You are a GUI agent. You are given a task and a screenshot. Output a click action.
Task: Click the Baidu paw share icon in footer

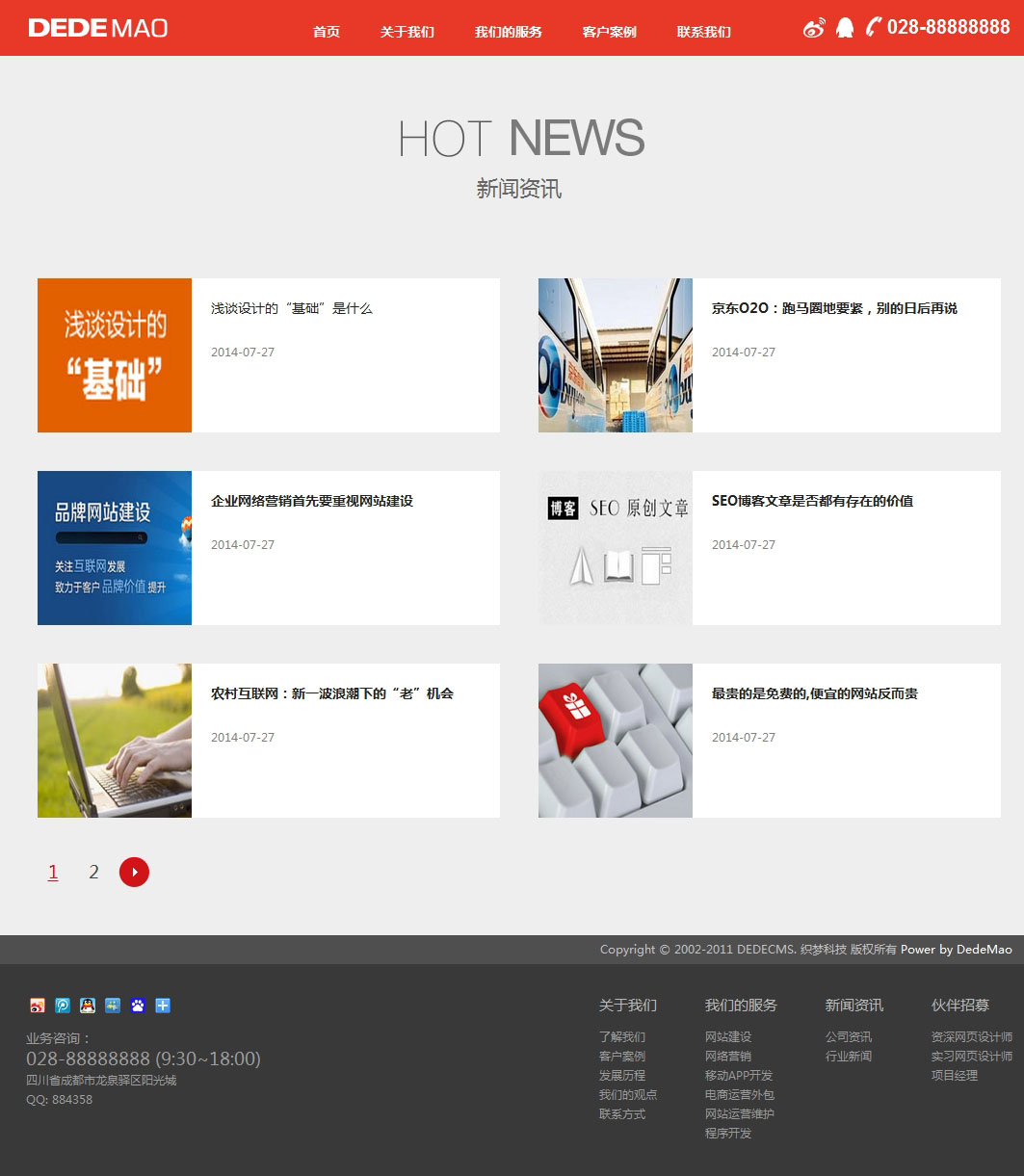click(x=138, y=1006)
